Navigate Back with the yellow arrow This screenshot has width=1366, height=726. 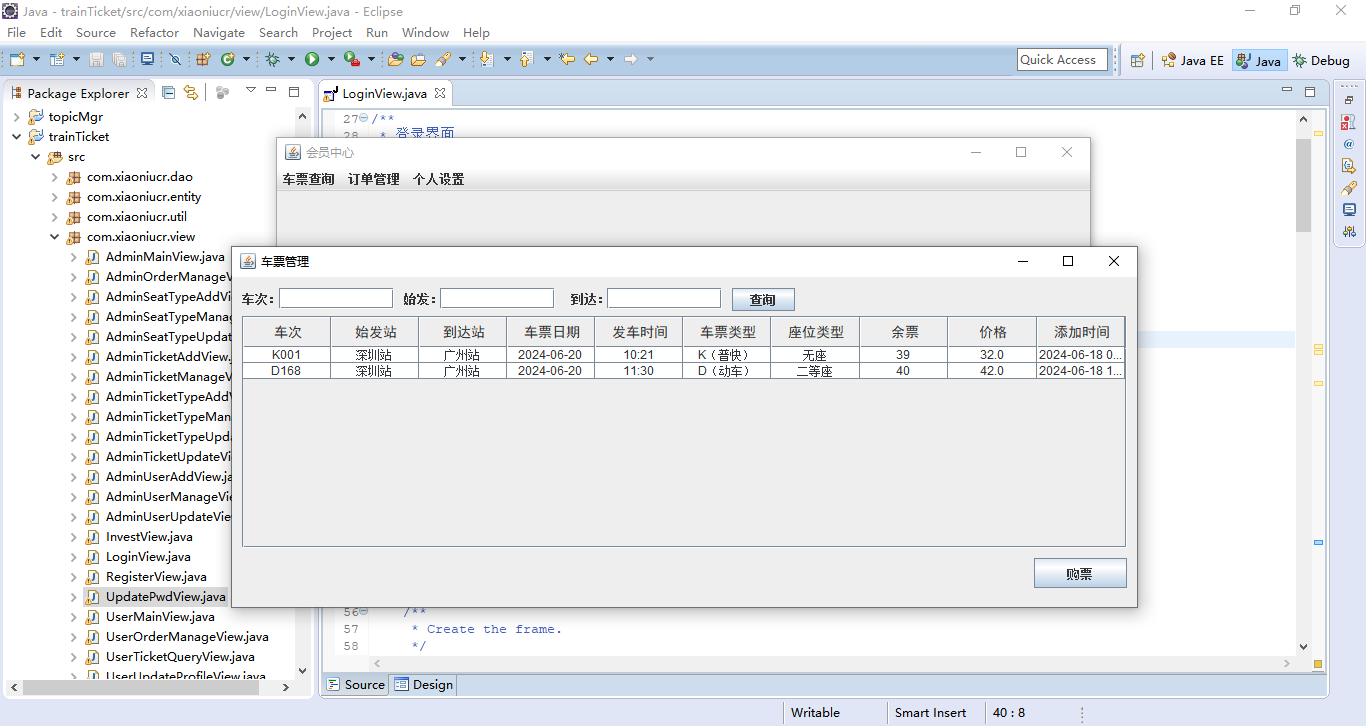tap(591, 60)
